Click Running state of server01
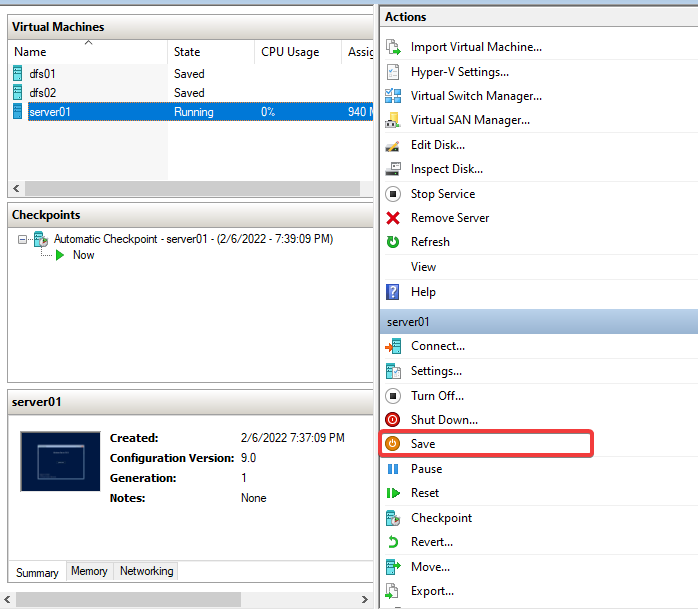Screen dimensions: 698x609 click(194, 112)
